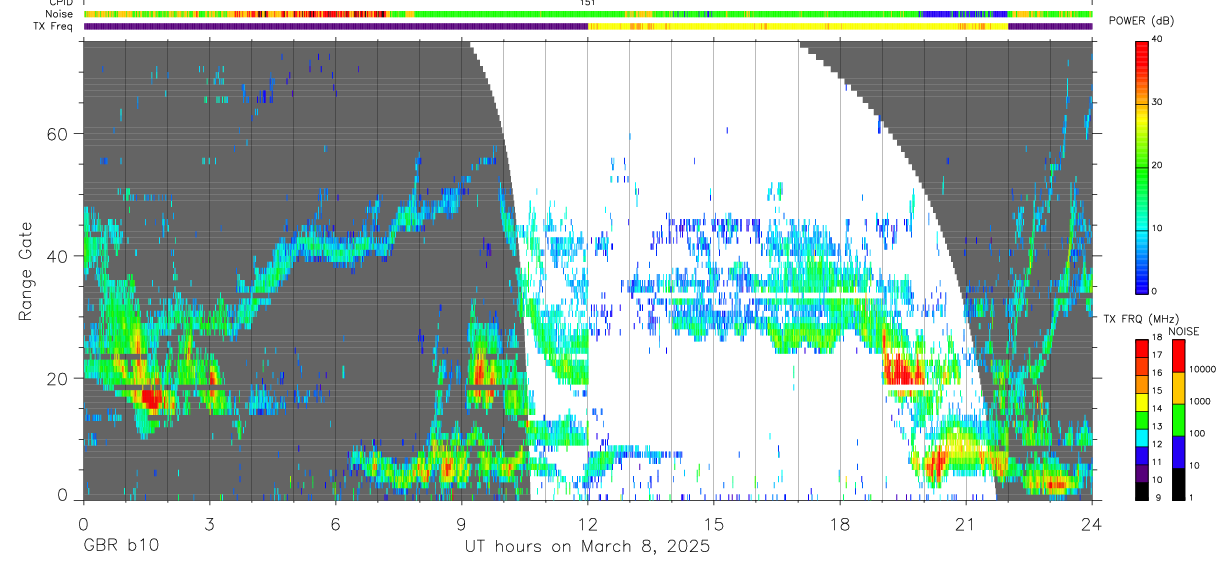Image resolution: width=1228 pixels, height=567 pixels.
Task: Click the 0 tick on the power colorbar
Action: pyautogui.click(x=1155, y=291)
